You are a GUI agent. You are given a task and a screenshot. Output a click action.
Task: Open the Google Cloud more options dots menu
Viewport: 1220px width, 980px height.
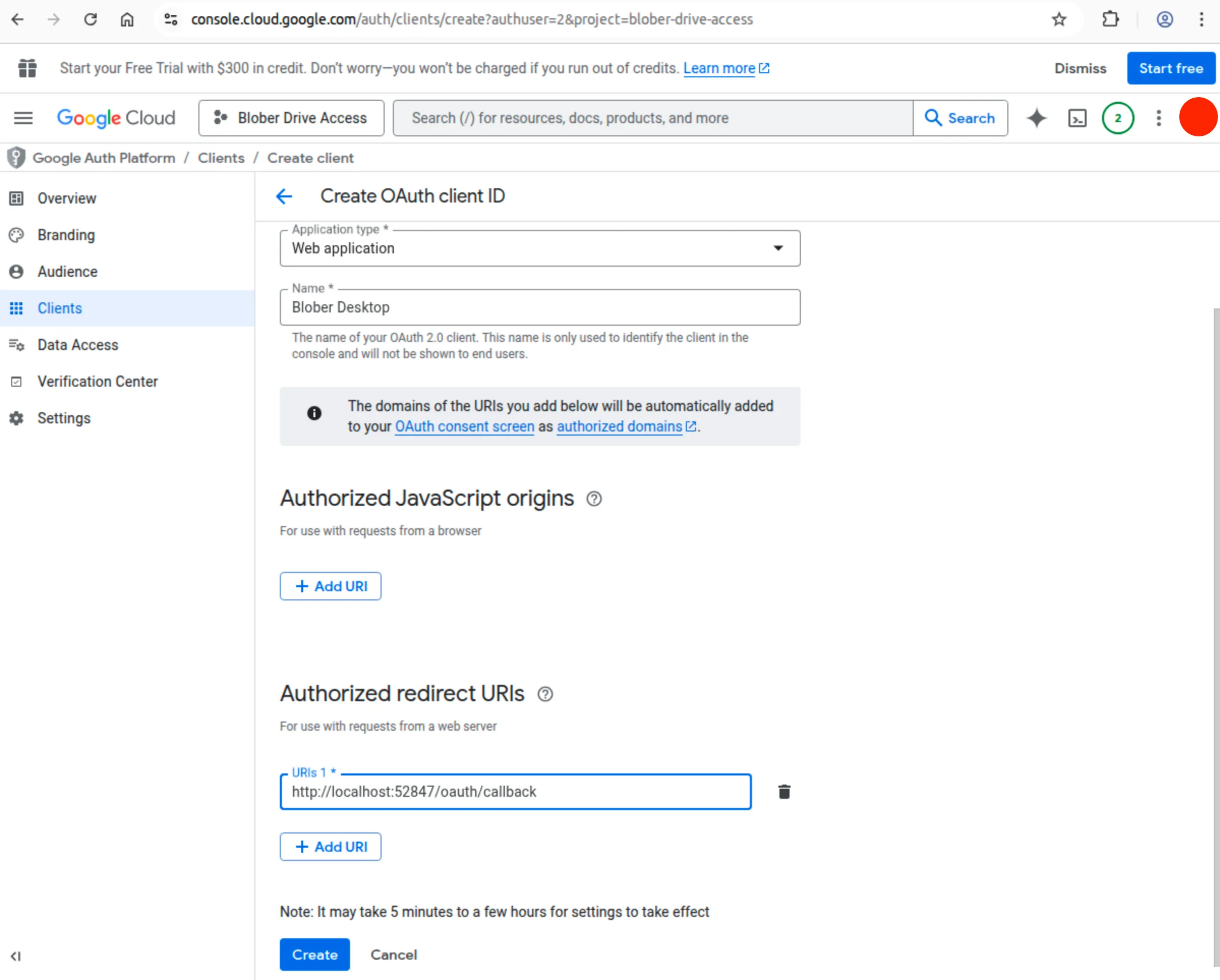[x=1158, y=118]
